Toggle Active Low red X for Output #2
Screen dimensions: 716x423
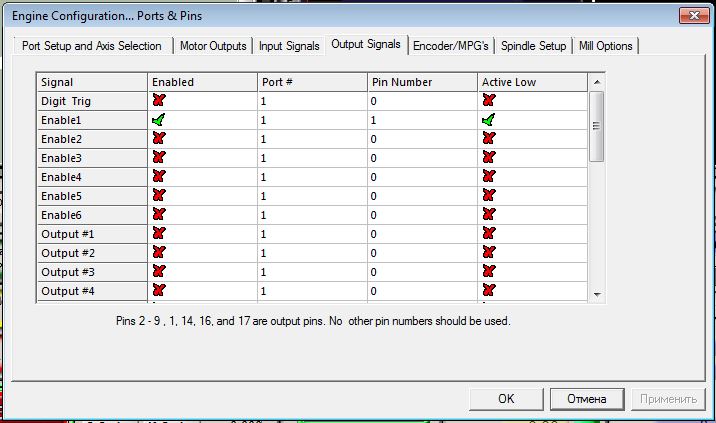[489, 253]
